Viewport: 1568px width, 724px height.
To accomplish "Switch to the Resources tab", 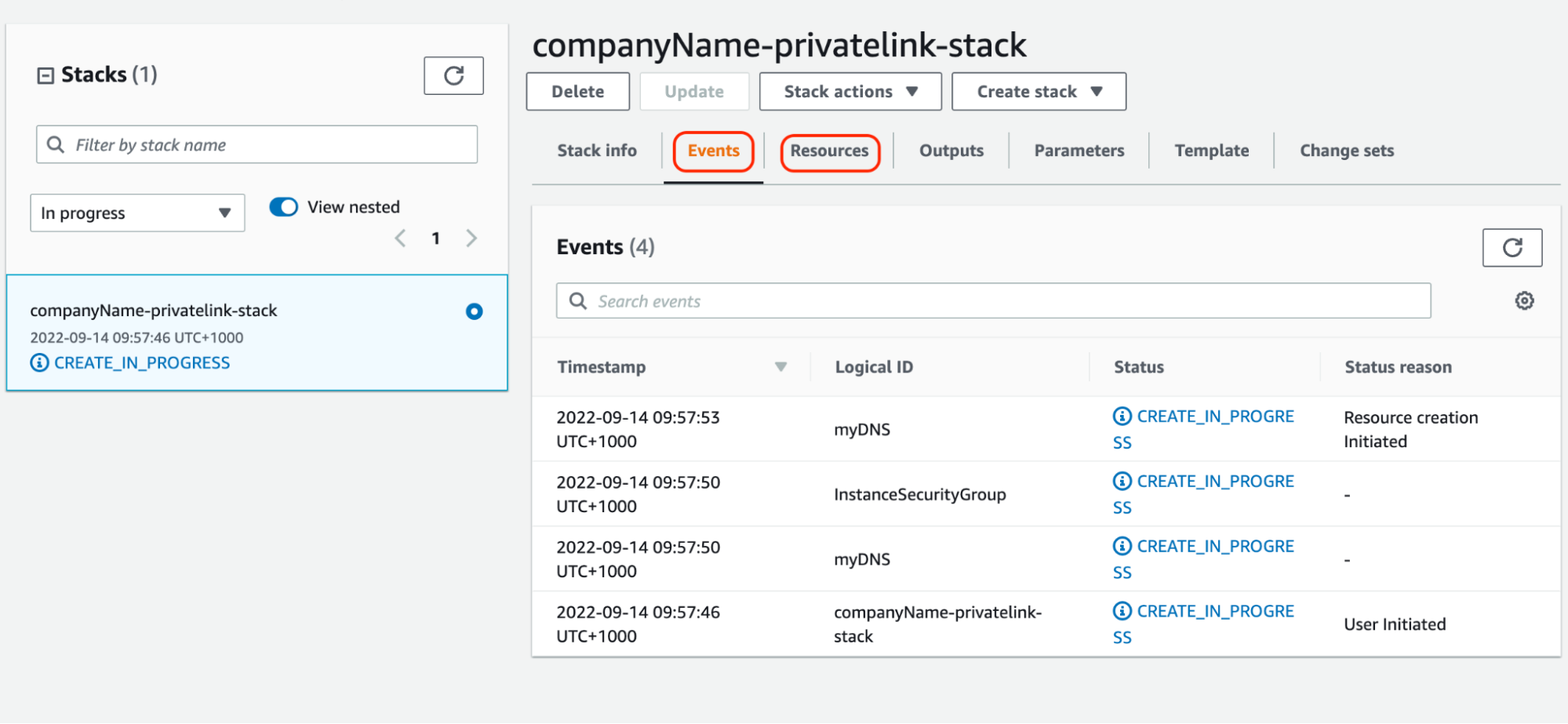I will (x=829, y=151).
